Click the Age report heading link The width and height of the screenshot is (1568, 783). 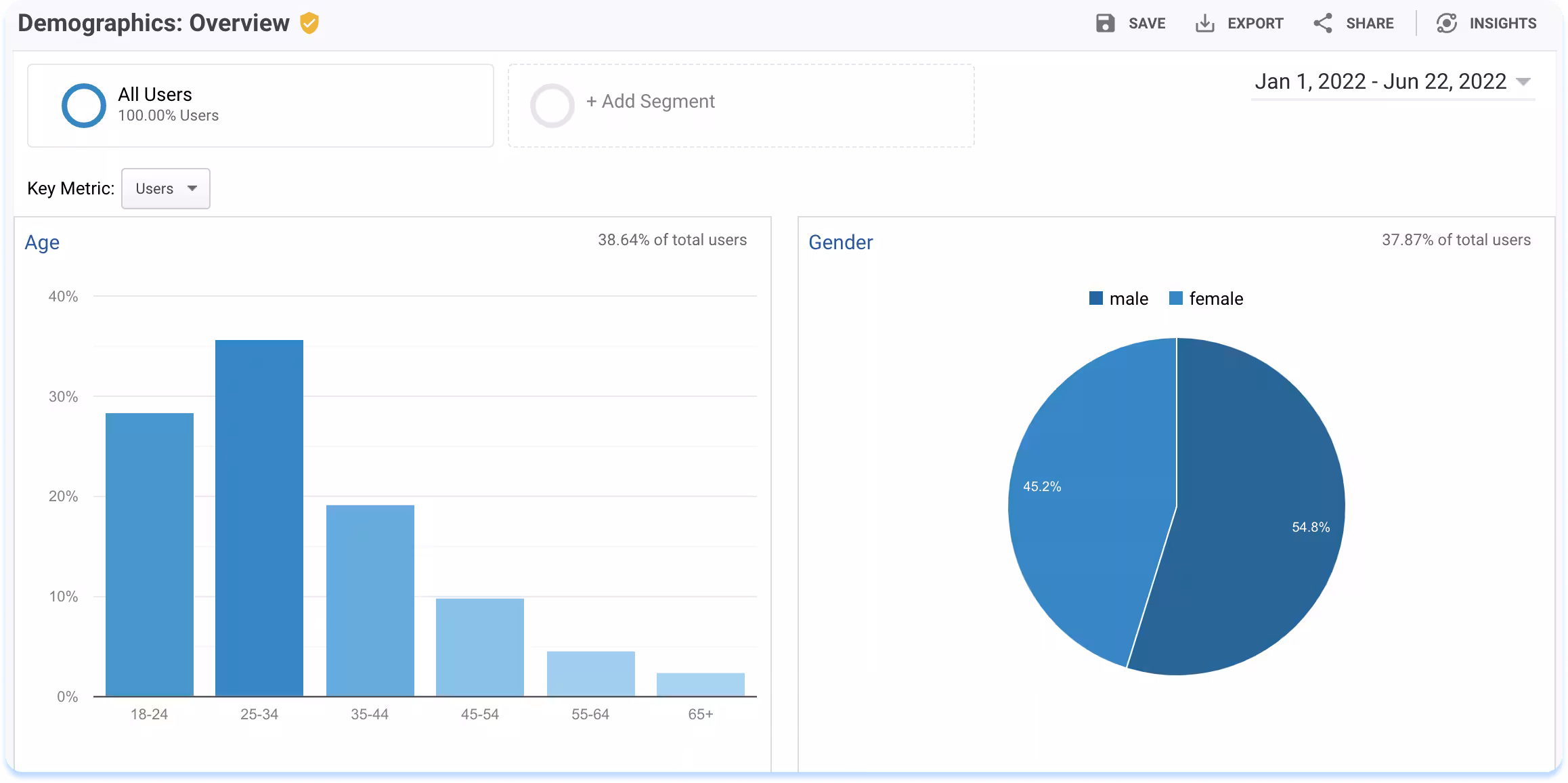[x=42, y=242]
